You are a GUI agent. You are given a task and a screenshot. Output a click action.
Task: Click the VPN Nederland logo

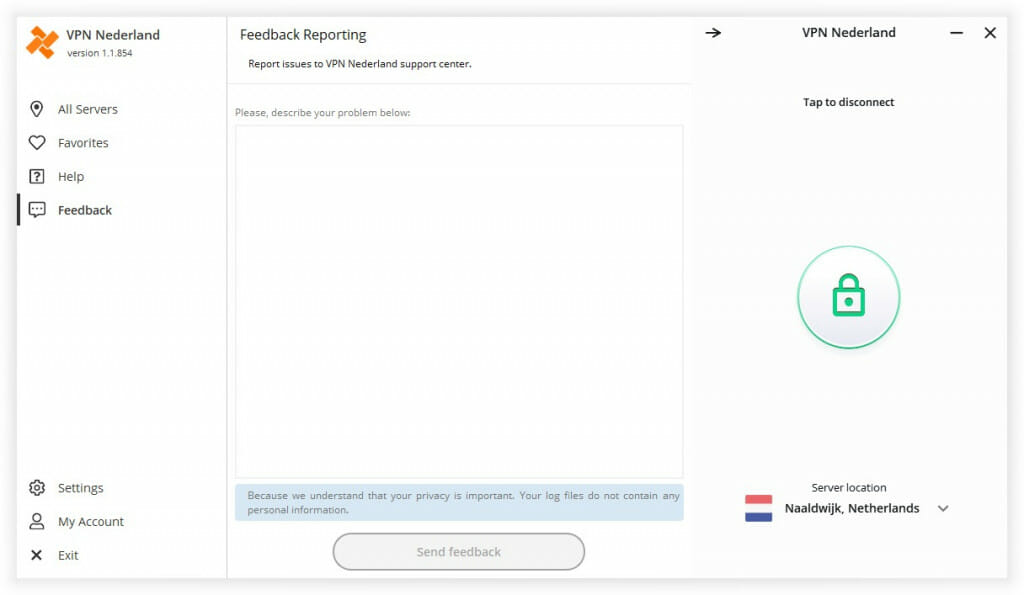pyautogui.click(x=43, y=41)
